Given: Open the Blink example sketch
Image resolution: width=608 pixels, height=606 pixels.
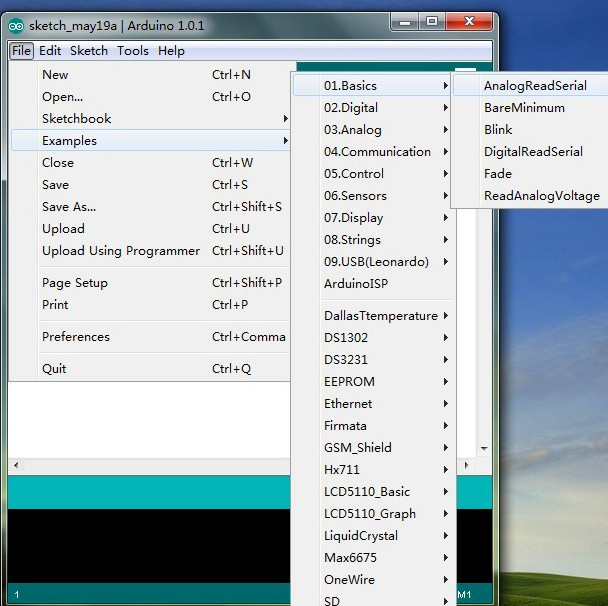Looking at the screenshot, I should (498, 130).
